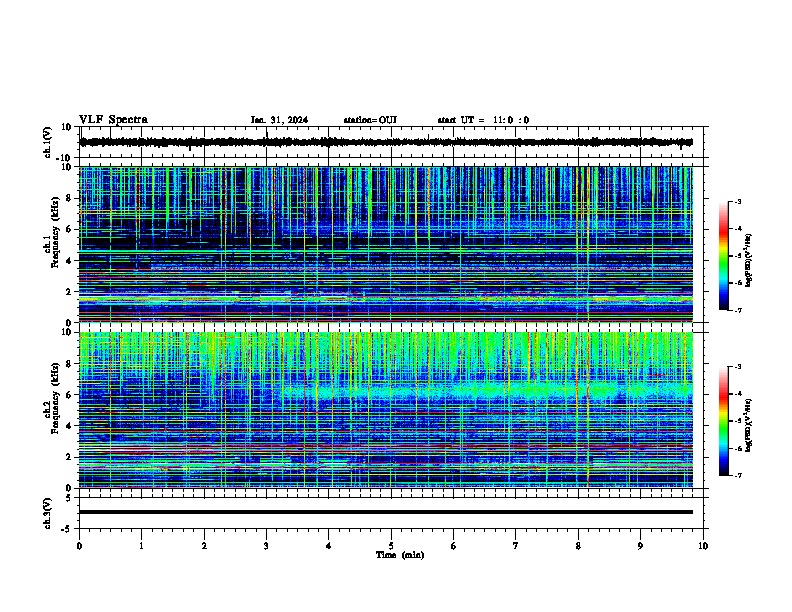Click inside the ch.1 spectrogram panel

386,244
